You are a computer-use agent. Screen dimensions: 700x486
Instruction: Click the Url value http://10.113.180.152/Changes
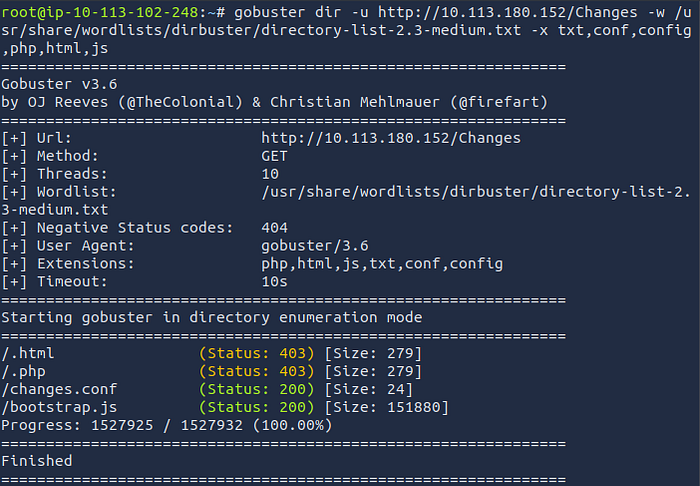pos(391,138)
